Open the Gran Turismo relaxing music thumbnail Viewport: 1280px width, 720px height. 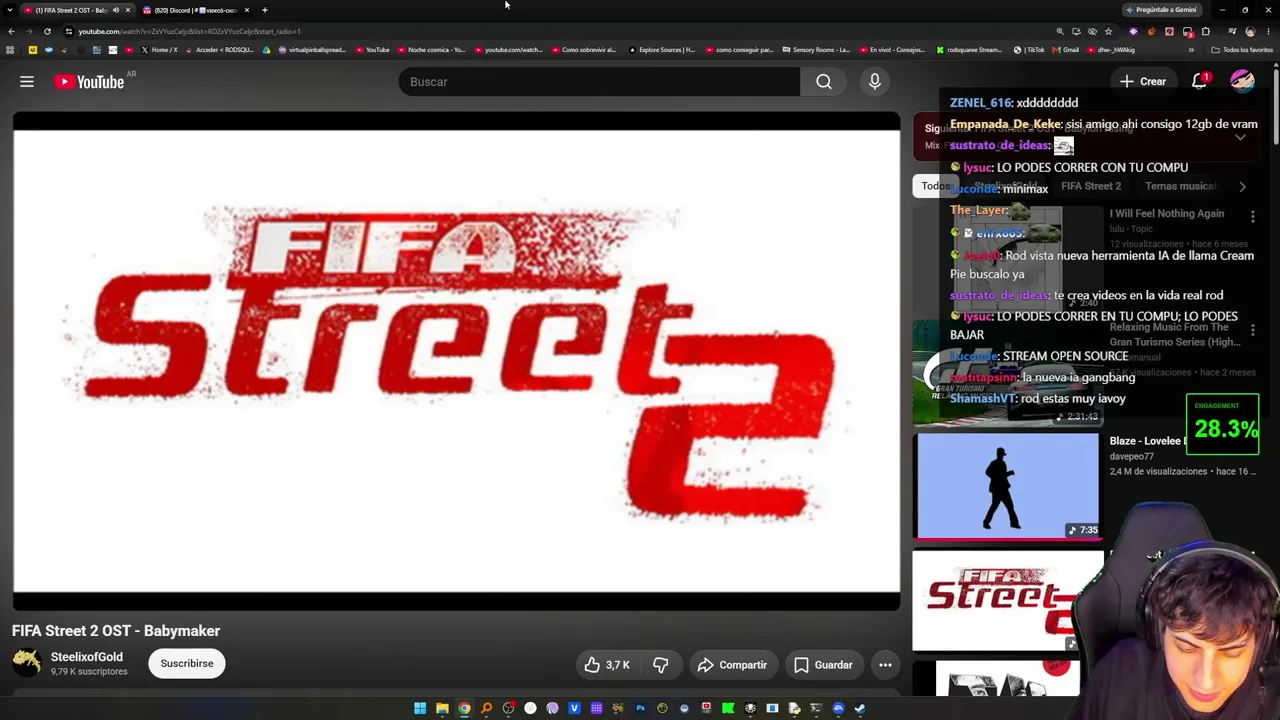pos(1007,373)
